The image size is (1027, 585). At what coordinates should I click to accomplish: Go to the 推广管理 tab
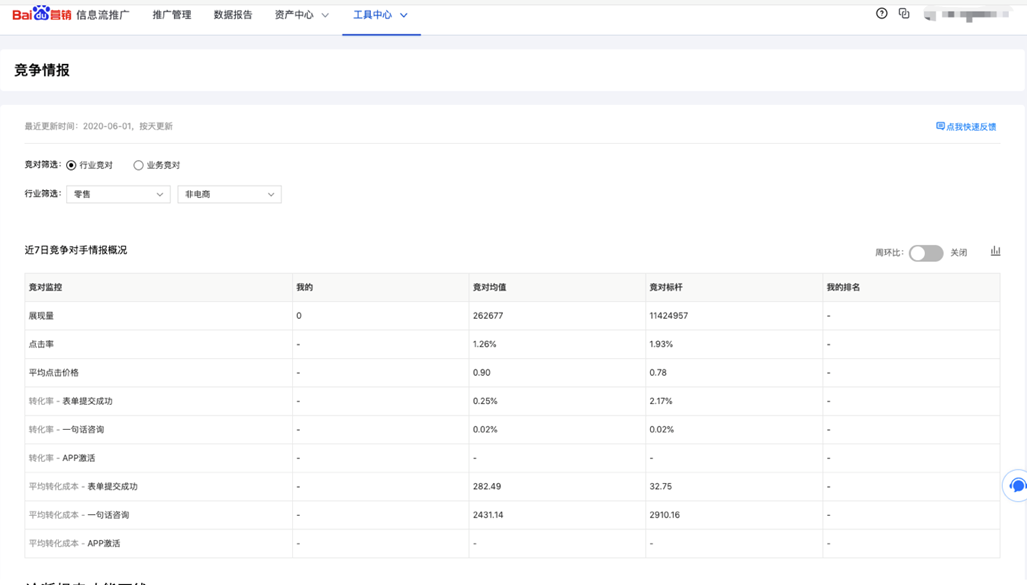click(171, 15)
